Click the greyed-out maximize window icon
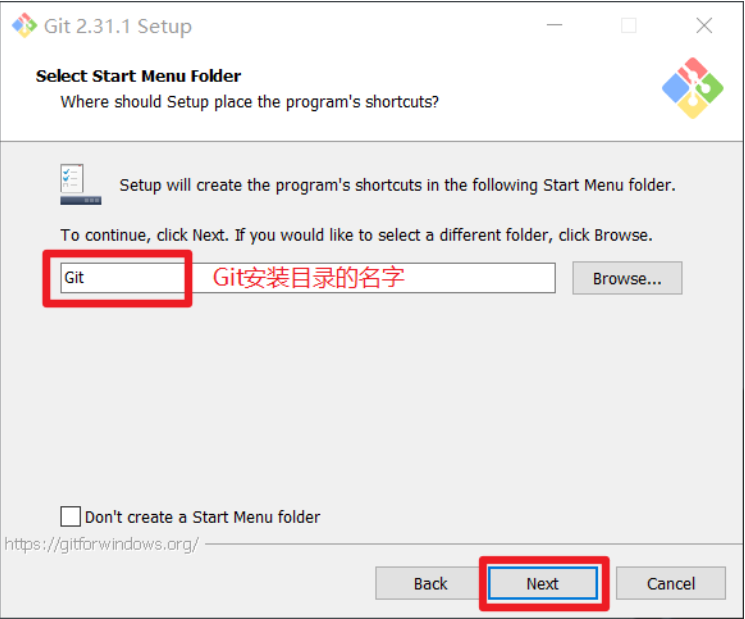Image resolution: width=745 pixels, height=619 pixels. click(x=629, y=25)
